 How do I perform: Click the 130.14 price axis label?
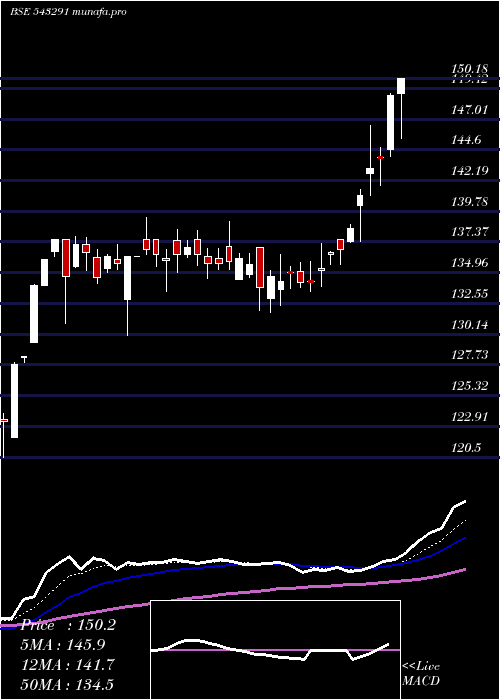(x=470, y=325)
